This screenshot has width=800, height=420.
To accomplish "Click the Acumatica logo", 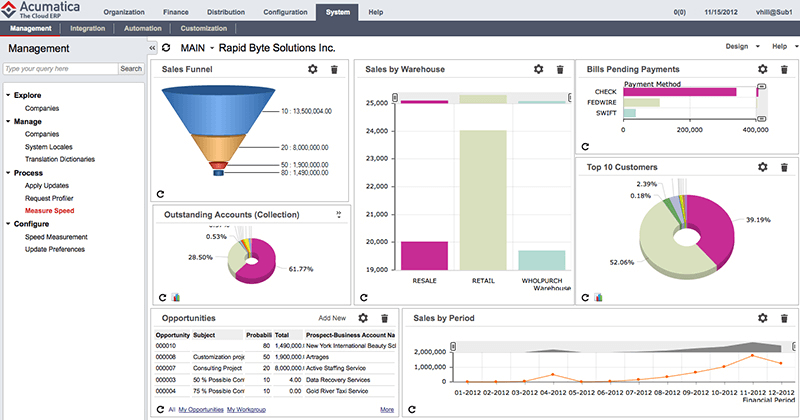I will pos(40,10).
